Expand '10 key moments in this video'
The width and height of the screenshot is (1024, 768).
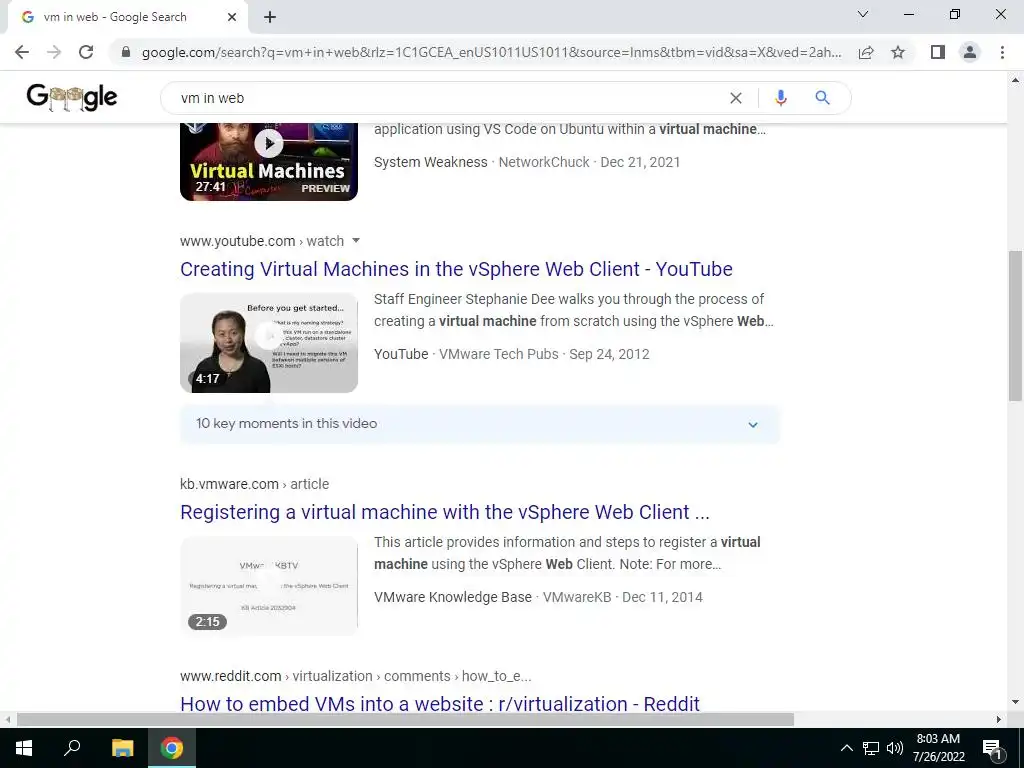click(480, 424)
